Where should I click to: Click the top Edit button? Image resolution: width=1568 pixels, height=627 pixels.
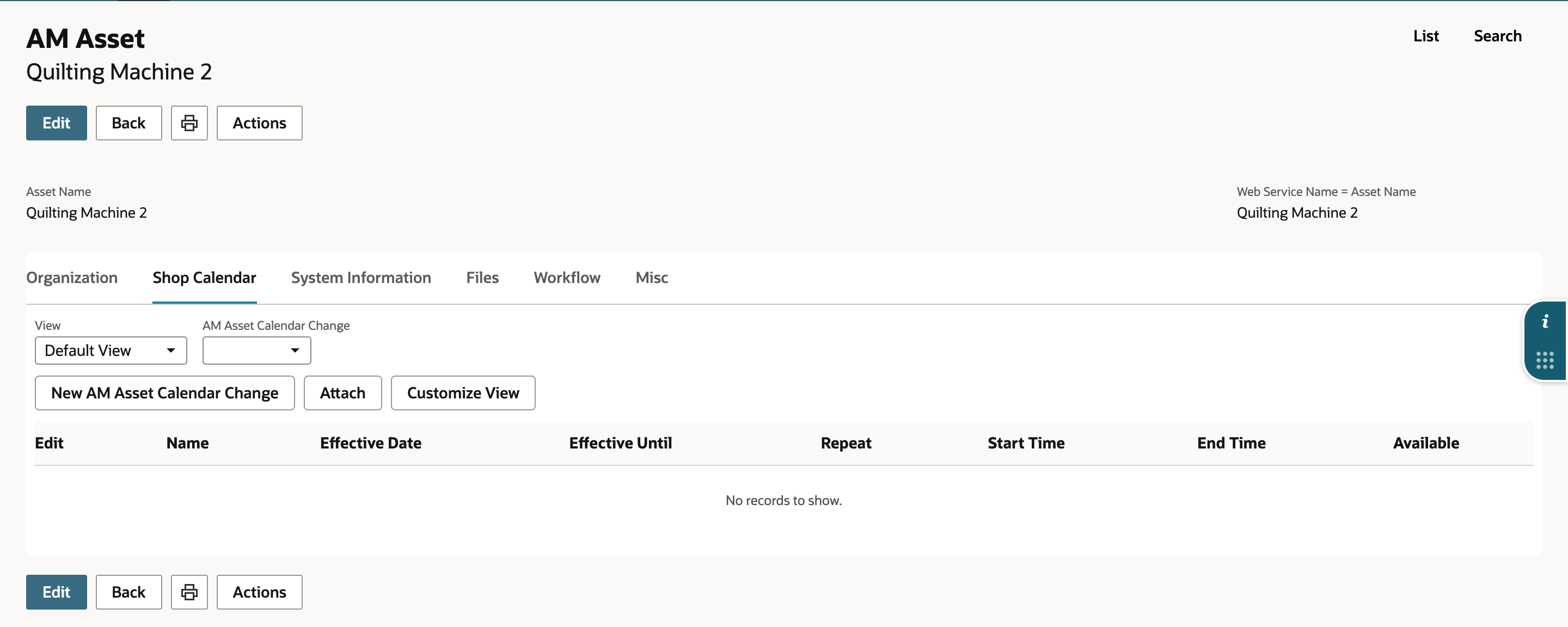pos(57,123)
